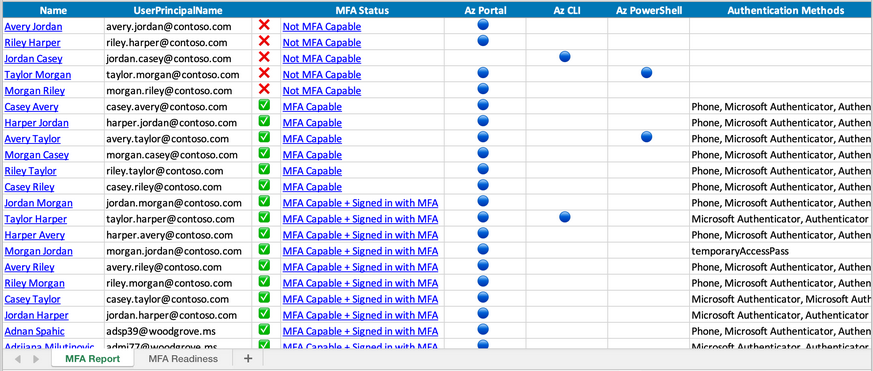
Task: Click the red X icon for avery.jordan@contoso.com
Action: [264, 25]
